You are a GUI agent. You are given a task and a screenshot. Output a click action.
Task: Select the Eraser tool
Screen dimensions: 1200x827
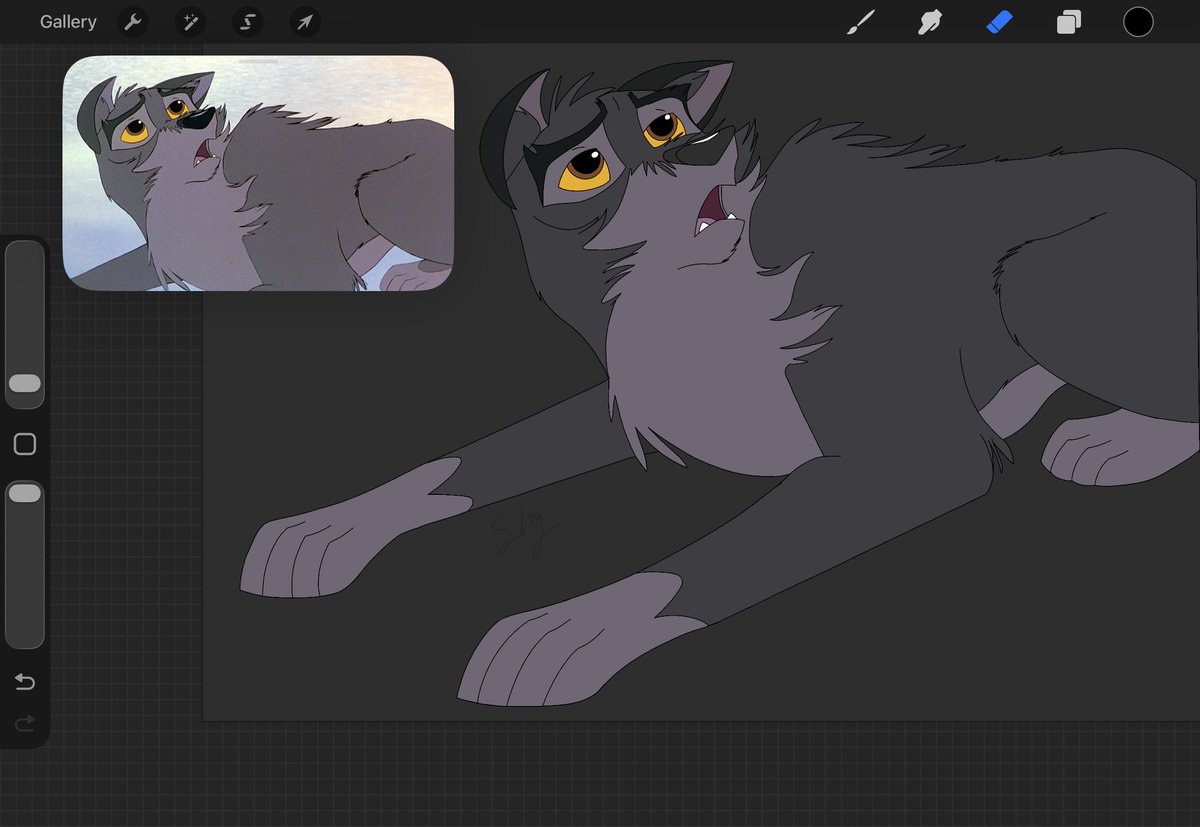tap(999, 22)
